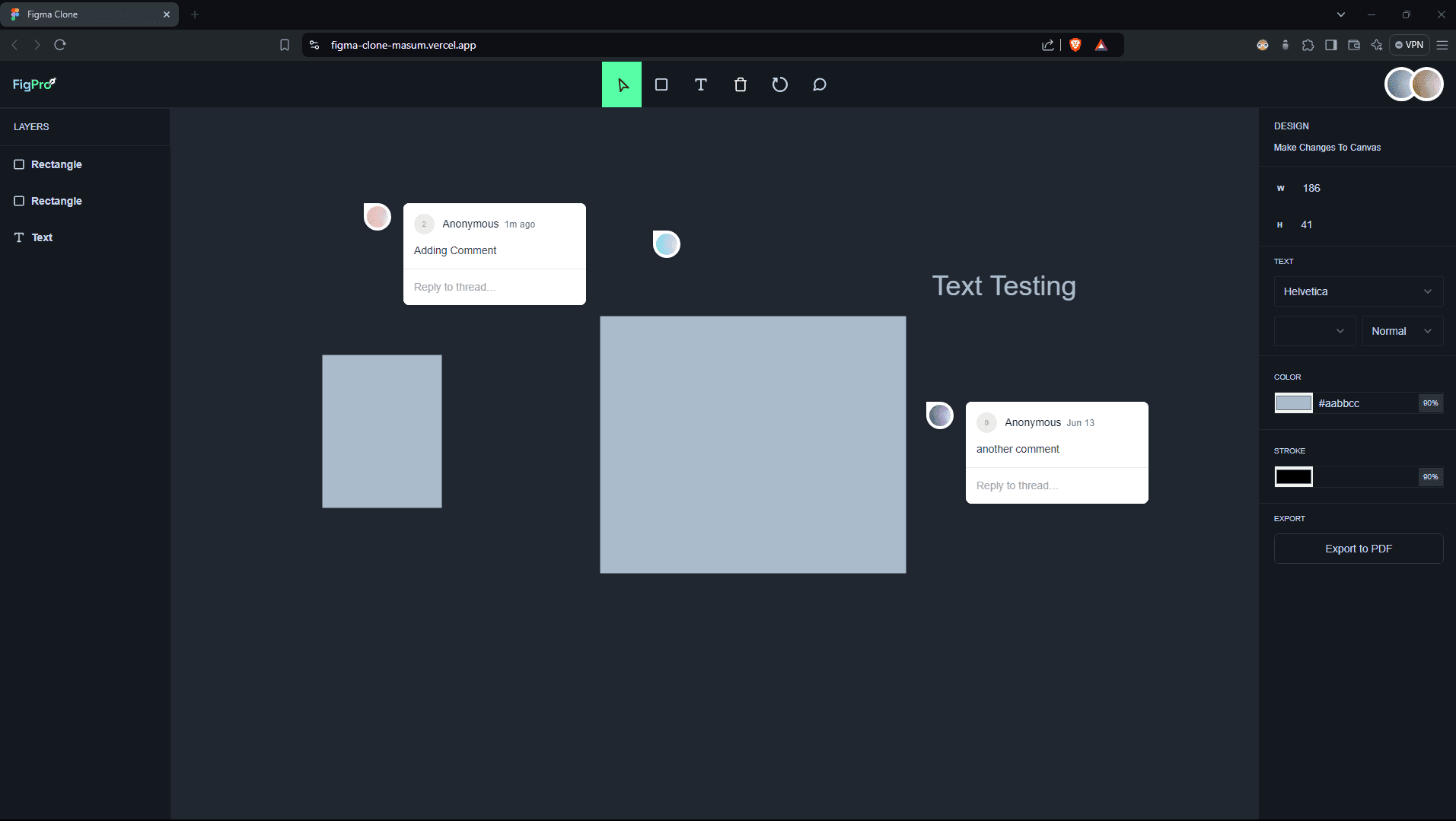Activate the Text tool
Screen dimensions: 1456x821
[x=701, y=84]
